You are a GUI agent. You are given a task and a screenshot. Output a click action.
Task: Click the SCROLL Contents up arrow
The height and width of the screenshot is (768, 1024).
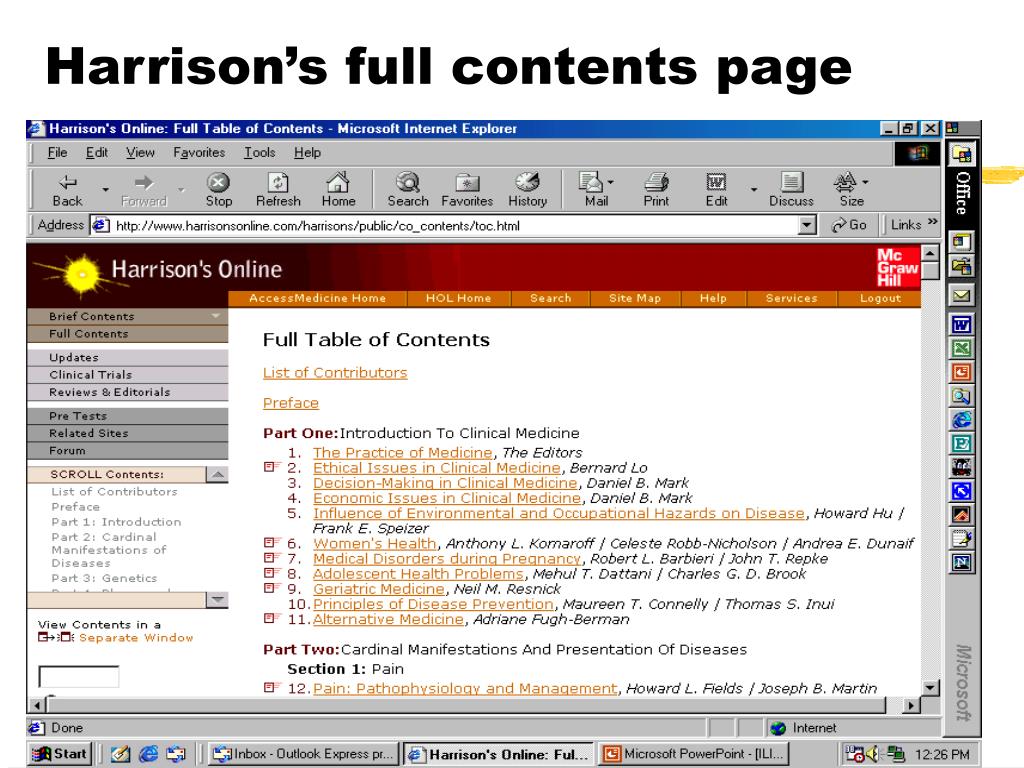tap(217, 474)
